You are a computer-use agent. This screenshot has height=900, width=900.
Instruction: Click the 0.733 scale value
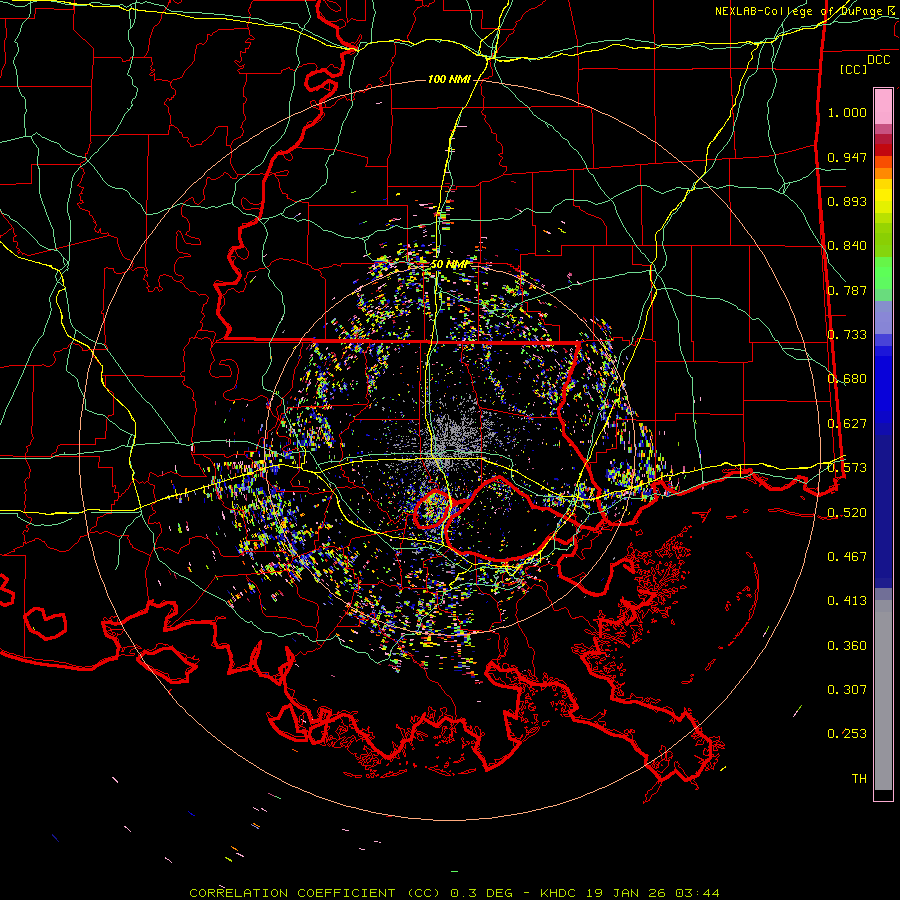(x=847, y=335)
